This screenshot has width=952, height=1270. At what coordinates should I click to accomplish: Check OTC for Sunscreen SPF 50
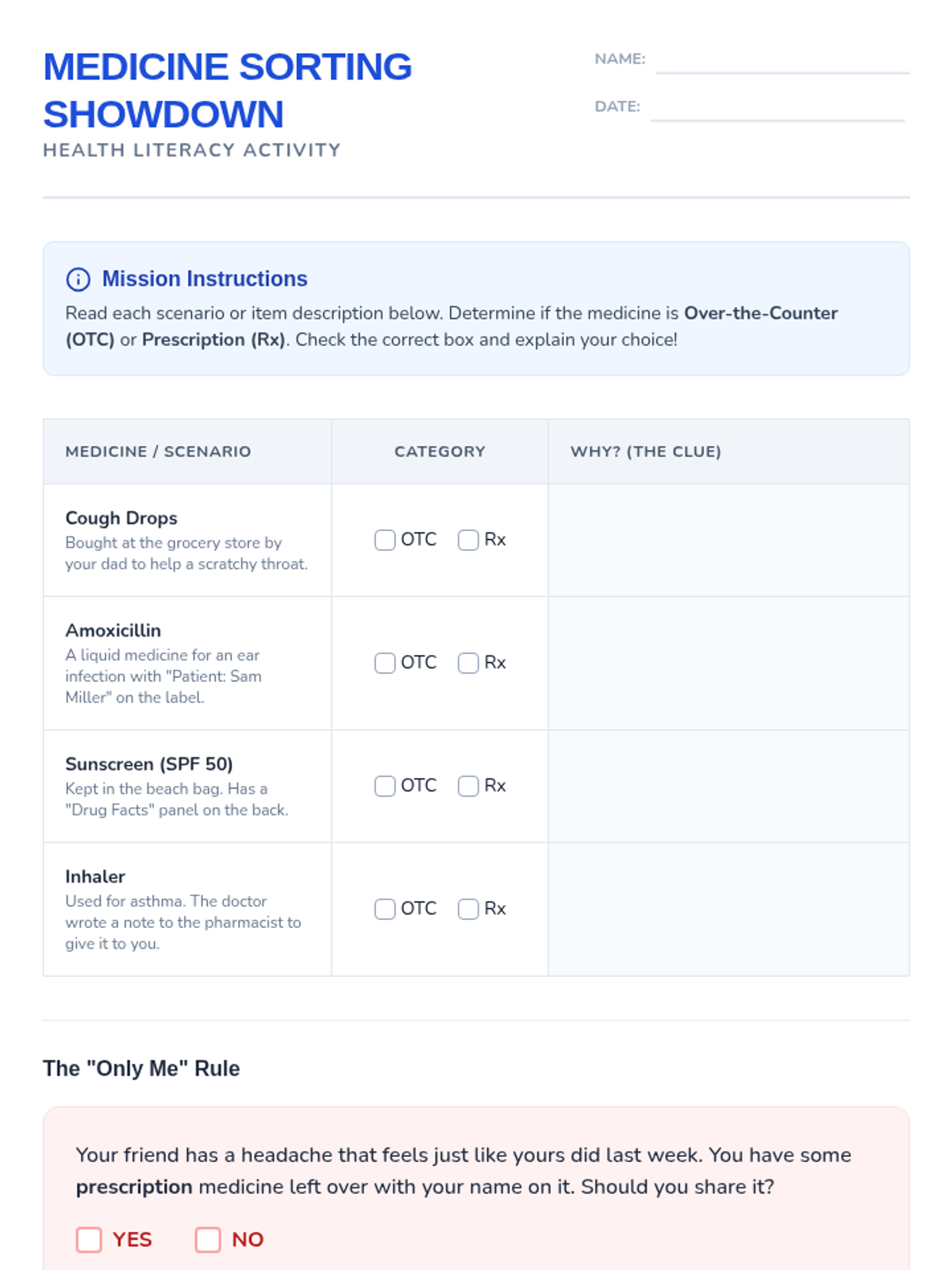click(385, 786)
